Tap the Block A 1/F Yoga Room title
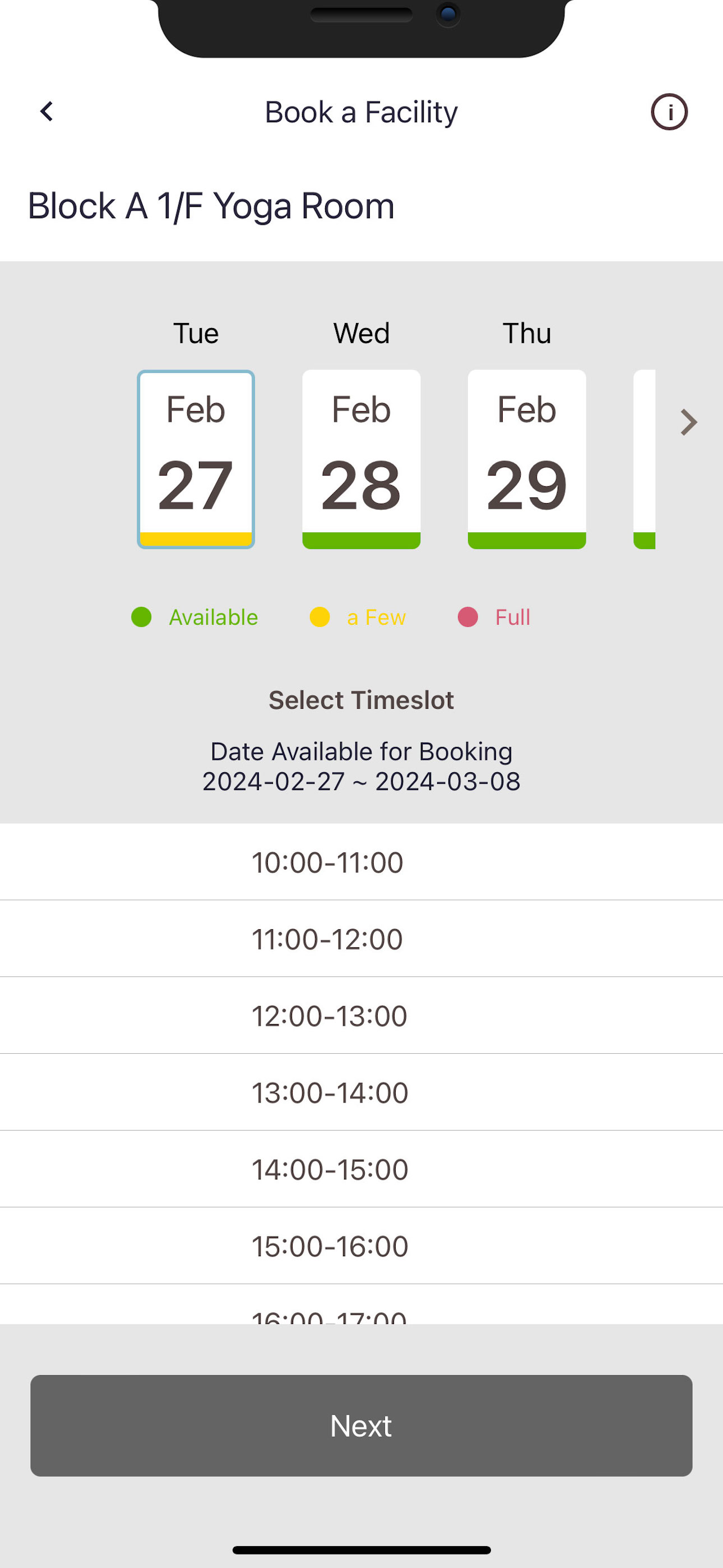723x1568 pixels. [211, 206]
